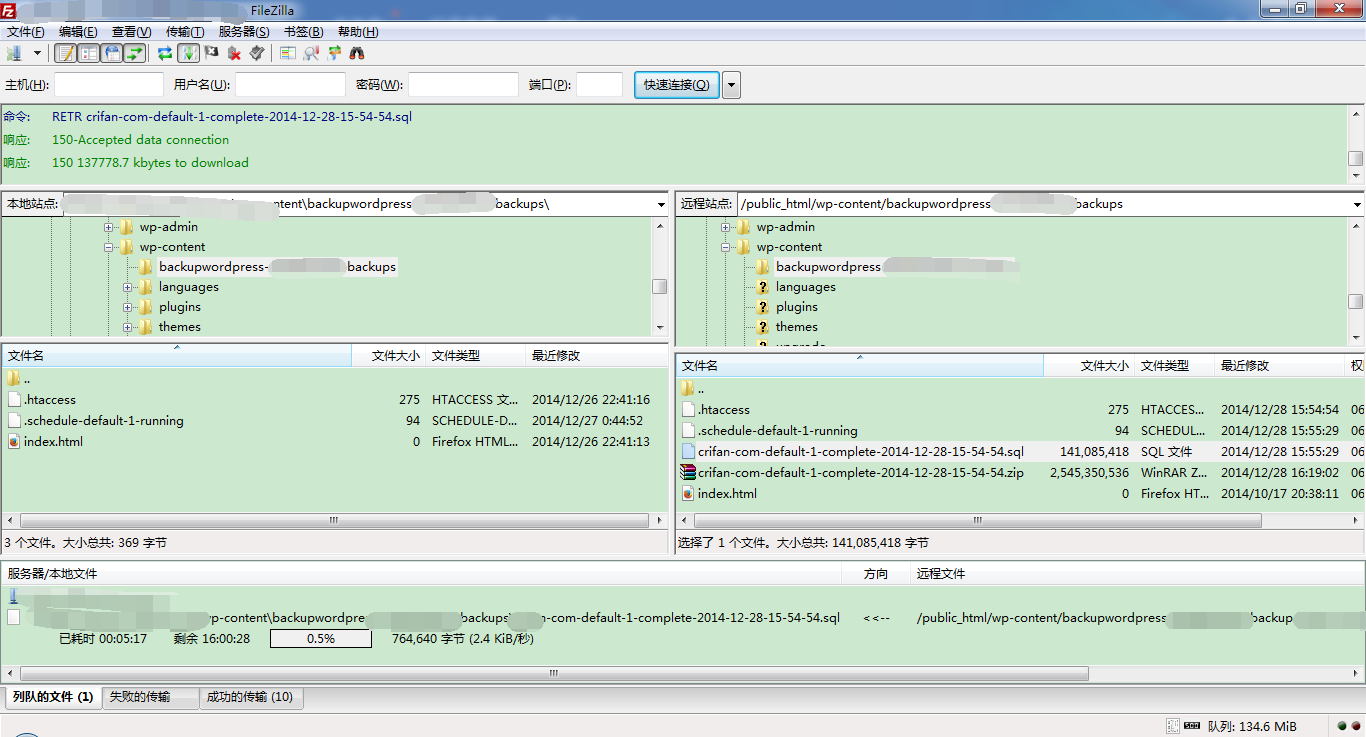This screenshot has width=1366, height=737.
Task: Focus the 用户名(U) username field
Action: pyautogui.click(x=290, y=85)
